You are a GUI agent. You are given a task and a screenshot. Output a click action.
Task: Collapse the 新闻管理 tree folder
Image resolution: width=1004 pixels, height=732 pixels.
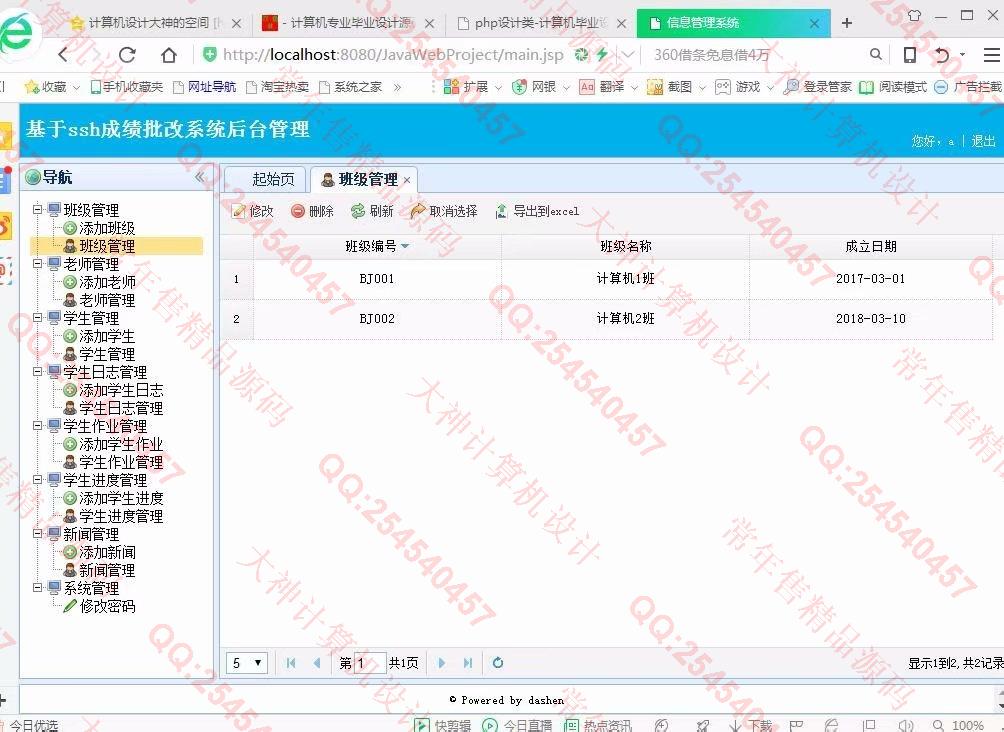point(38,533)
